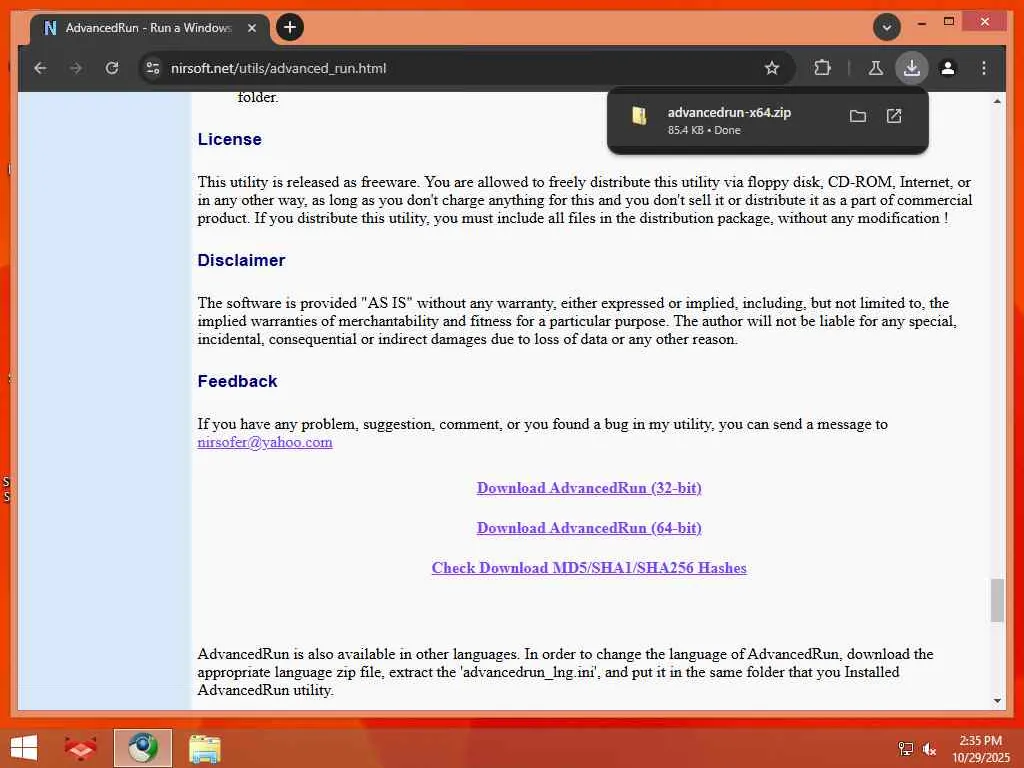This screenshot has width=1024, height=768.
Task: Open network status tray icon
Action: [905, 749]
